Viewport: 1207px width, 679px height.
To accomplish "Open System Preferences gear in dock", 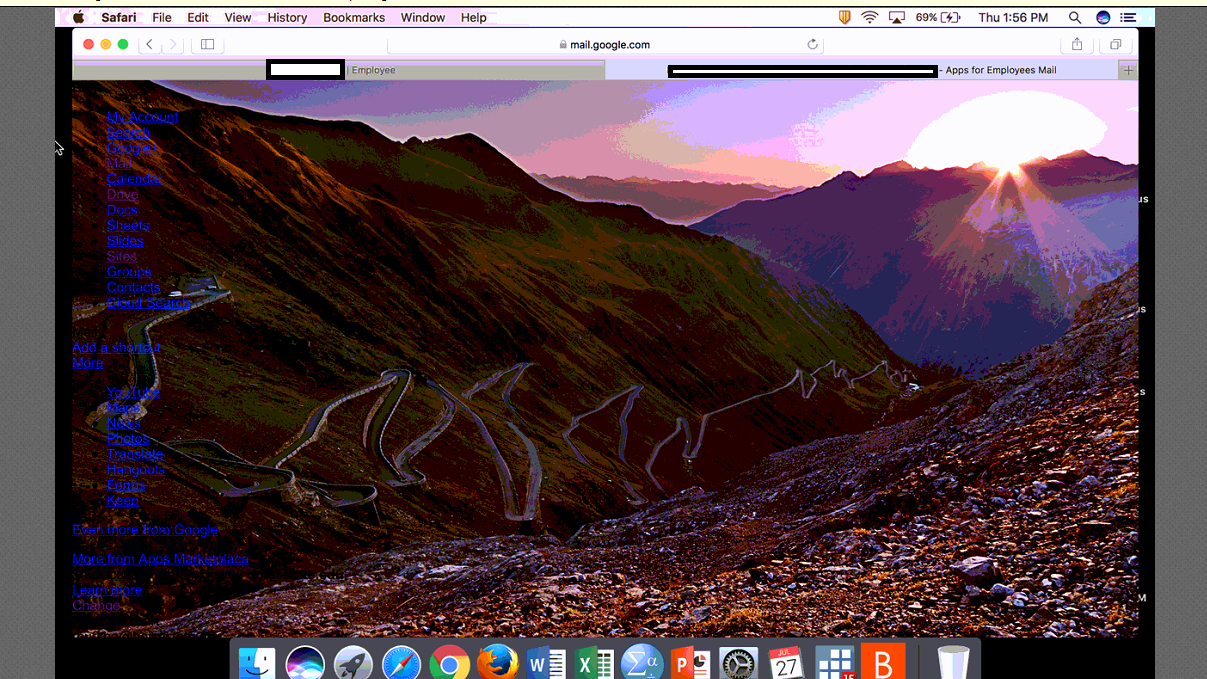I will click(x=738, y=662).
